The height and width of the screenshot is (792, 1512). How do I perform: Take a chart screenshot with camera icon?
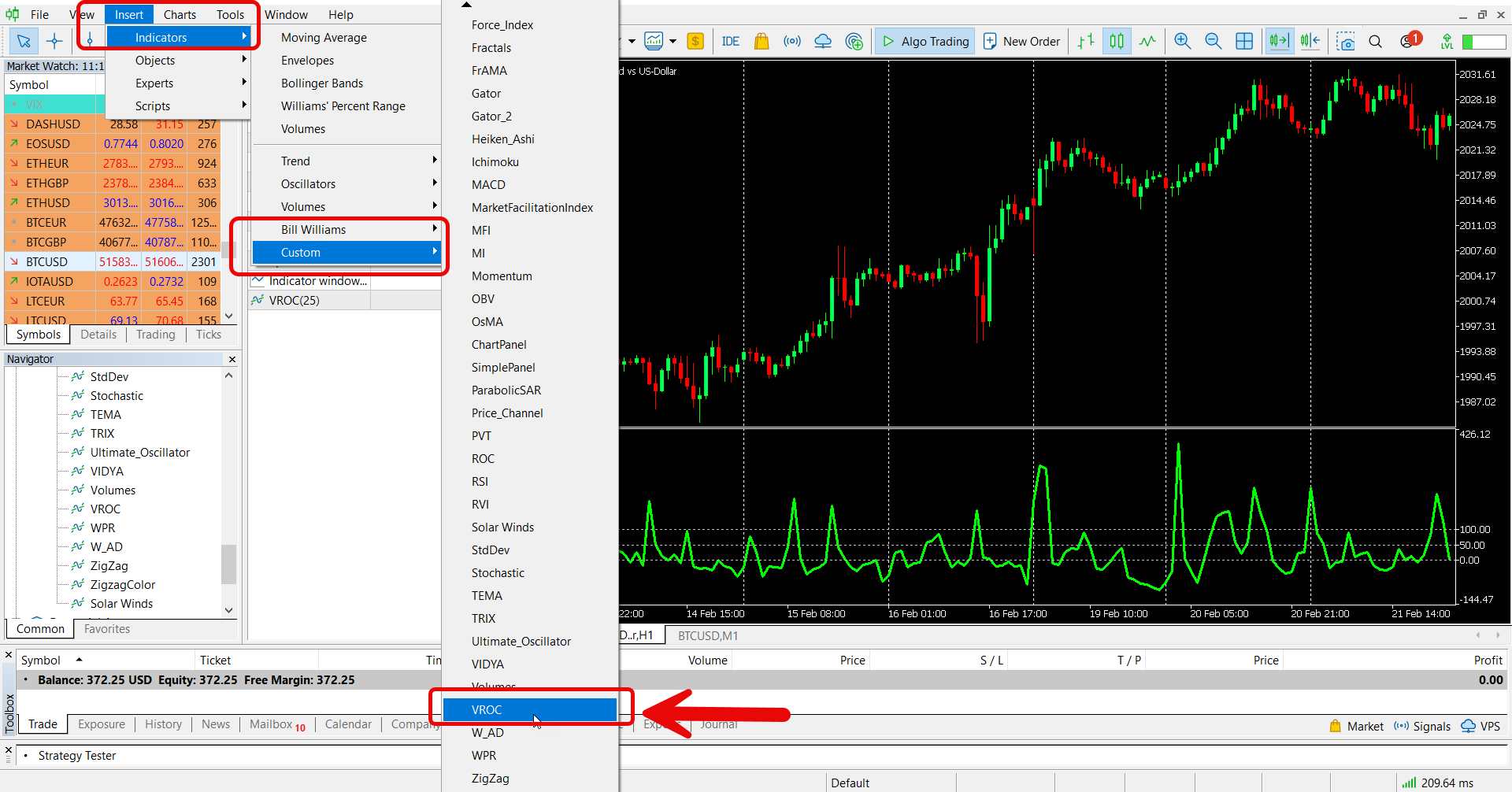pyautogui.click(x=1346, y=41)
